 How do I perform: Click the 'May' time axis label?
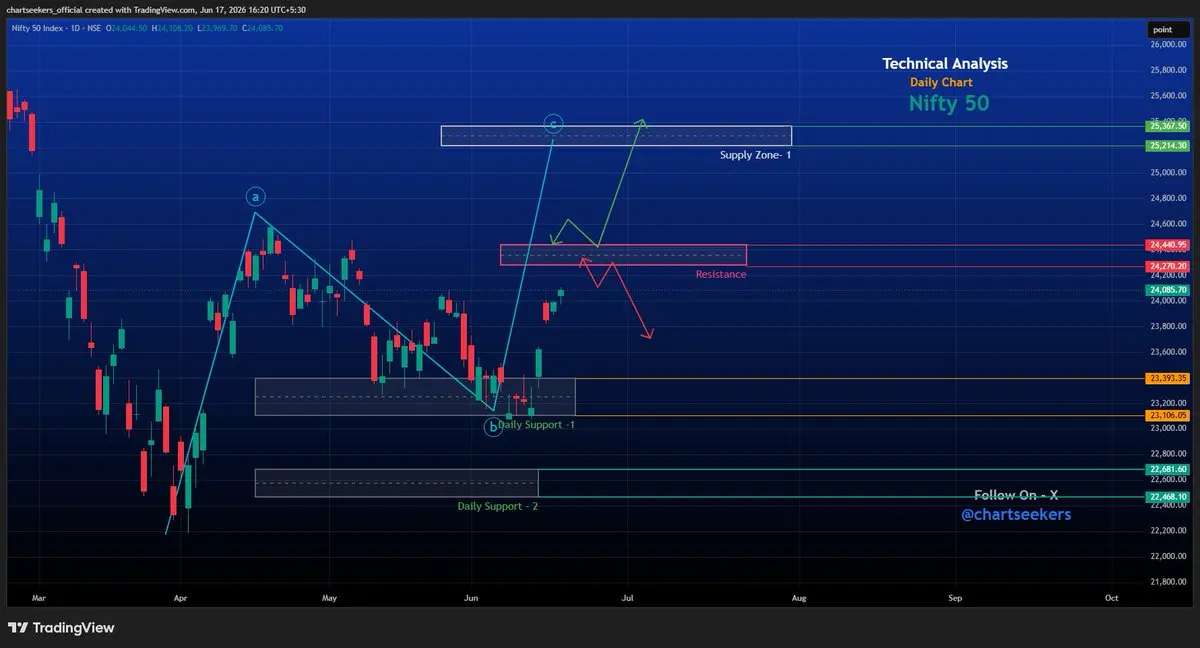[330, 597]
